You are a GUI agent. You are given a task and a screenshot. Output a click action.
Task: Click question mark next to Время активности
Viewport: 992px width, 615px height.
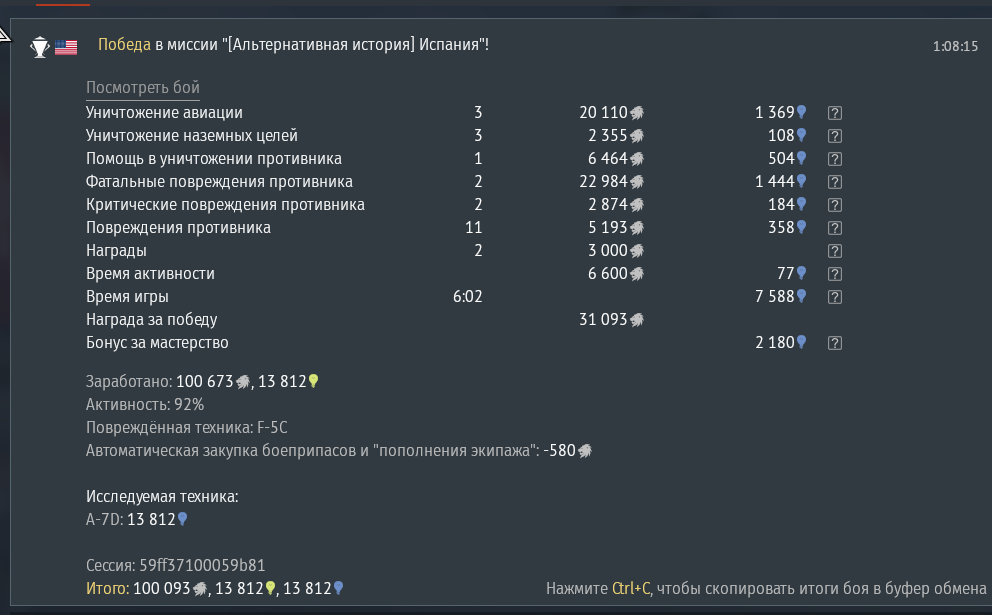835,274
